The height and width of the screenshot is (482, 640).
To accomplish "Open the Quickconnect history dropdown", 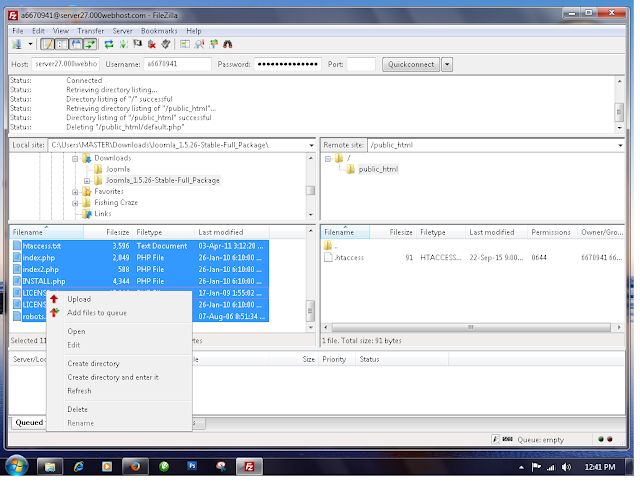I will [x=447, y=64].
